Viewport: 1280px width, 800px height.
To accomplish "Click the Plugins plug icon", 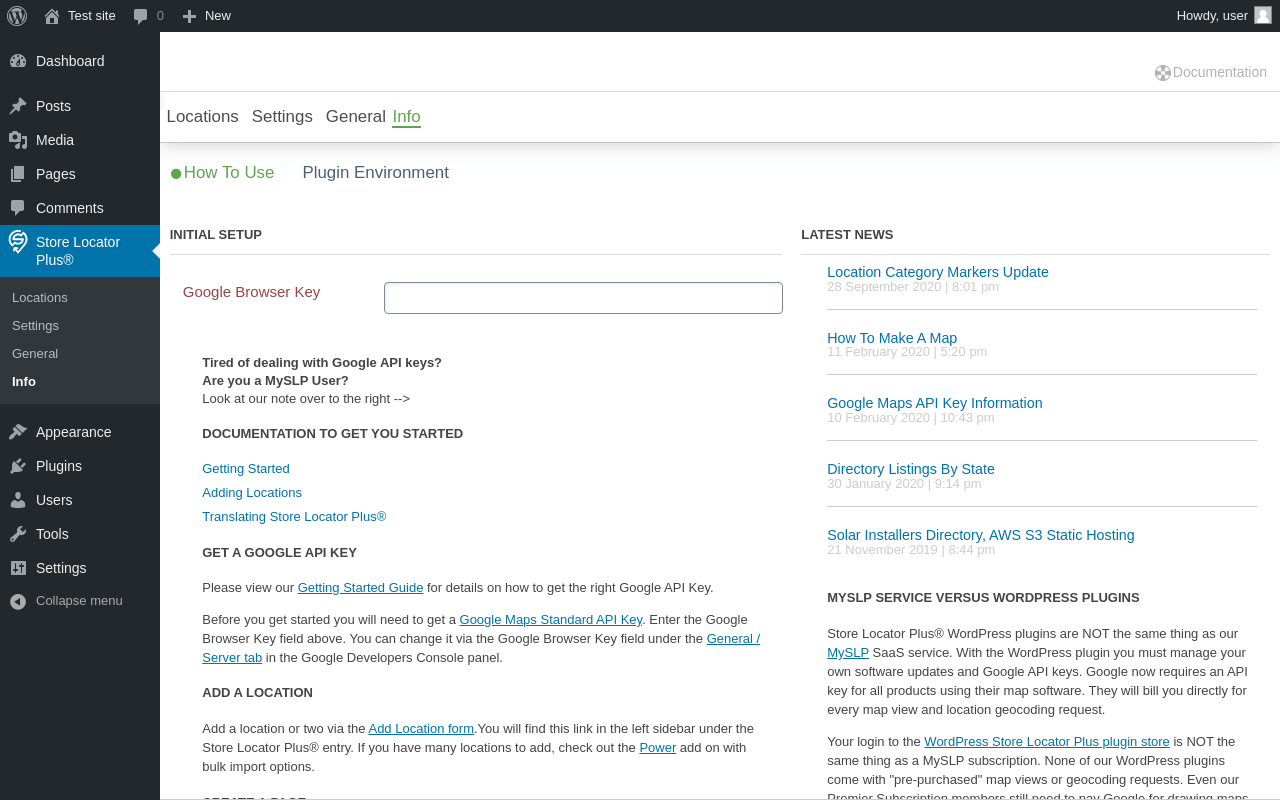I will pyautogui.click(x=18, y=466).
